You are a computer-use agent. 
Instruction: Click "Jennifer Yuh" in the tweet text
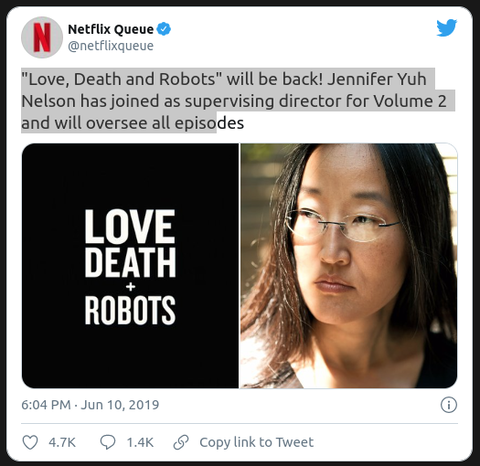coord(377,79)
